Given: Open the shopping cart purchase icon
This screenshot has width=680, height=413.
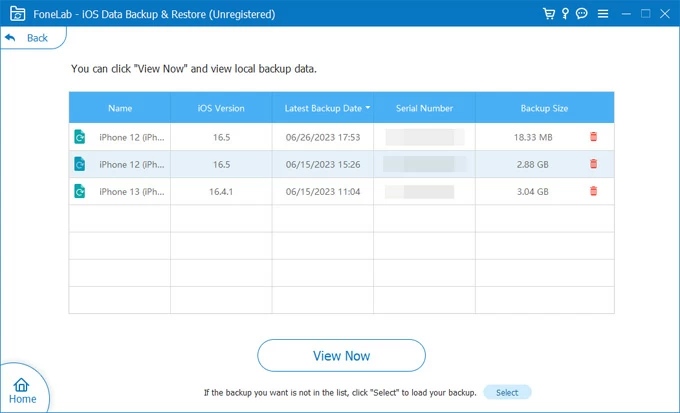Looking at the screenshot, I should coord(548,14).
